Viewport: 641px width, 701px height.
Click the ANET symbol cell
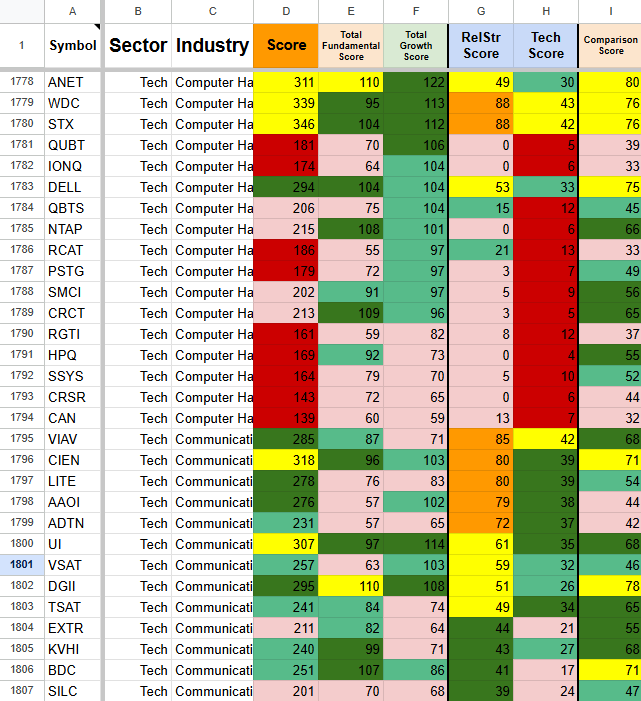[72, 82]
